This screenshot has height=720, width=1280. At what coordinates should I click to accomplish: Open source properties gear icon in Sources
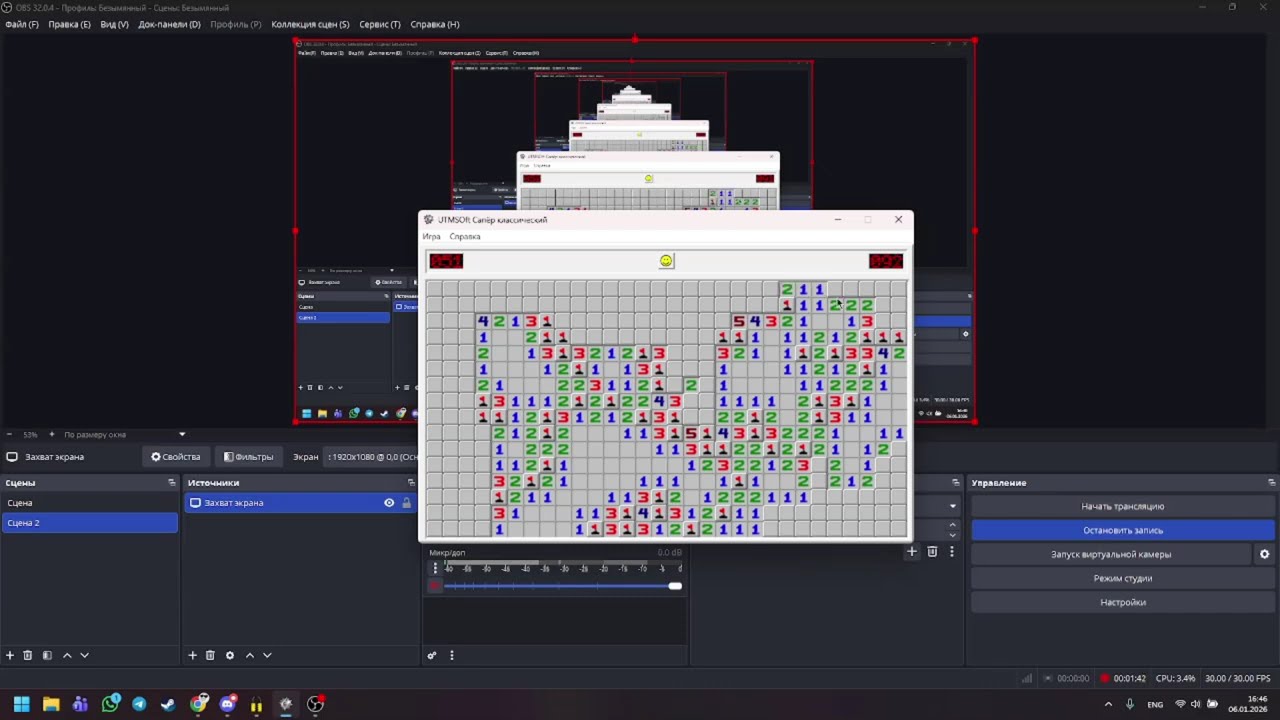[x=229, y=655]
